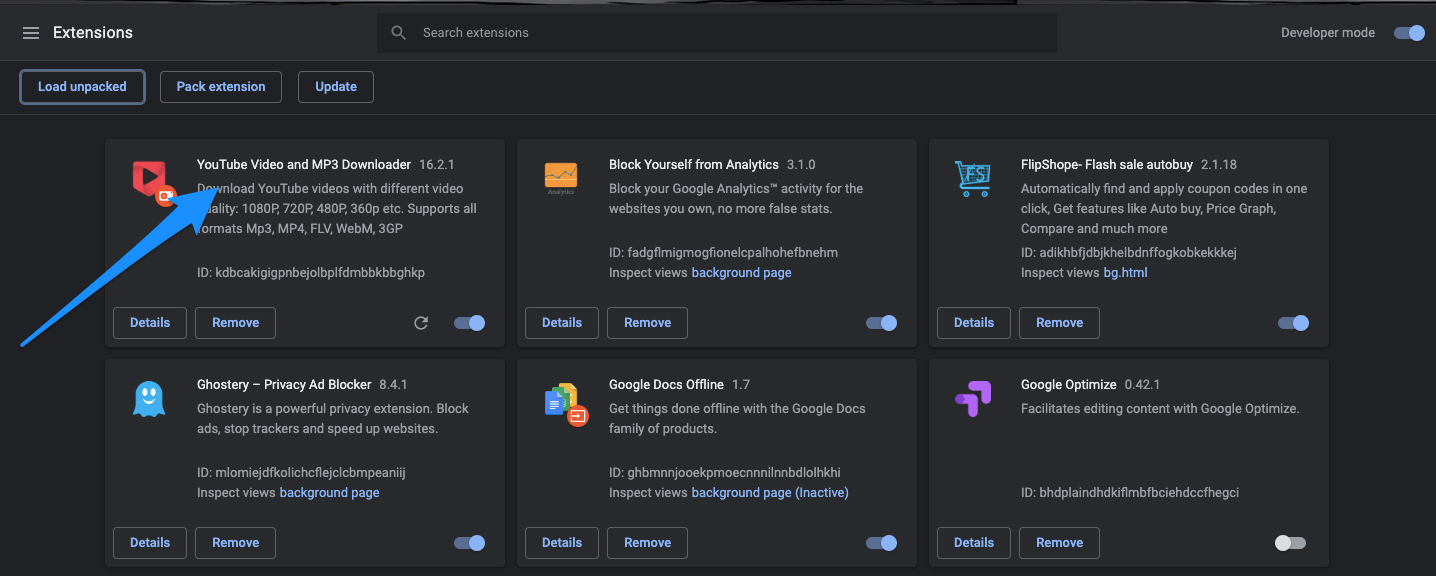Open Details for Ghostery extension
The image size is (1436, 576).
click(150, 543)
